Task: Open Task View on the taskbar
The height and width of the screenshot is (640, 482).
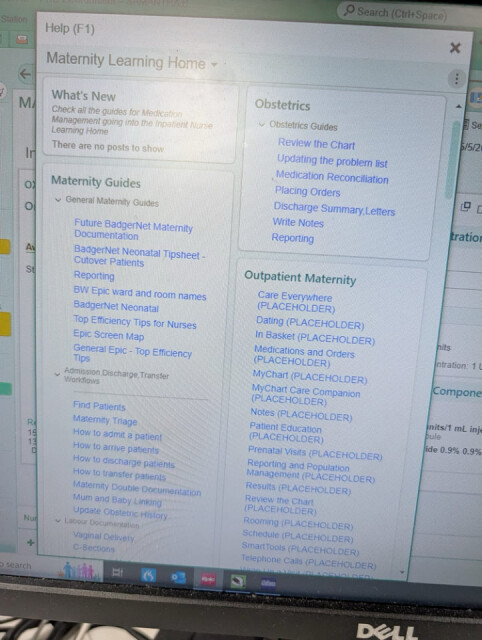Action: [x=118, y=572]
